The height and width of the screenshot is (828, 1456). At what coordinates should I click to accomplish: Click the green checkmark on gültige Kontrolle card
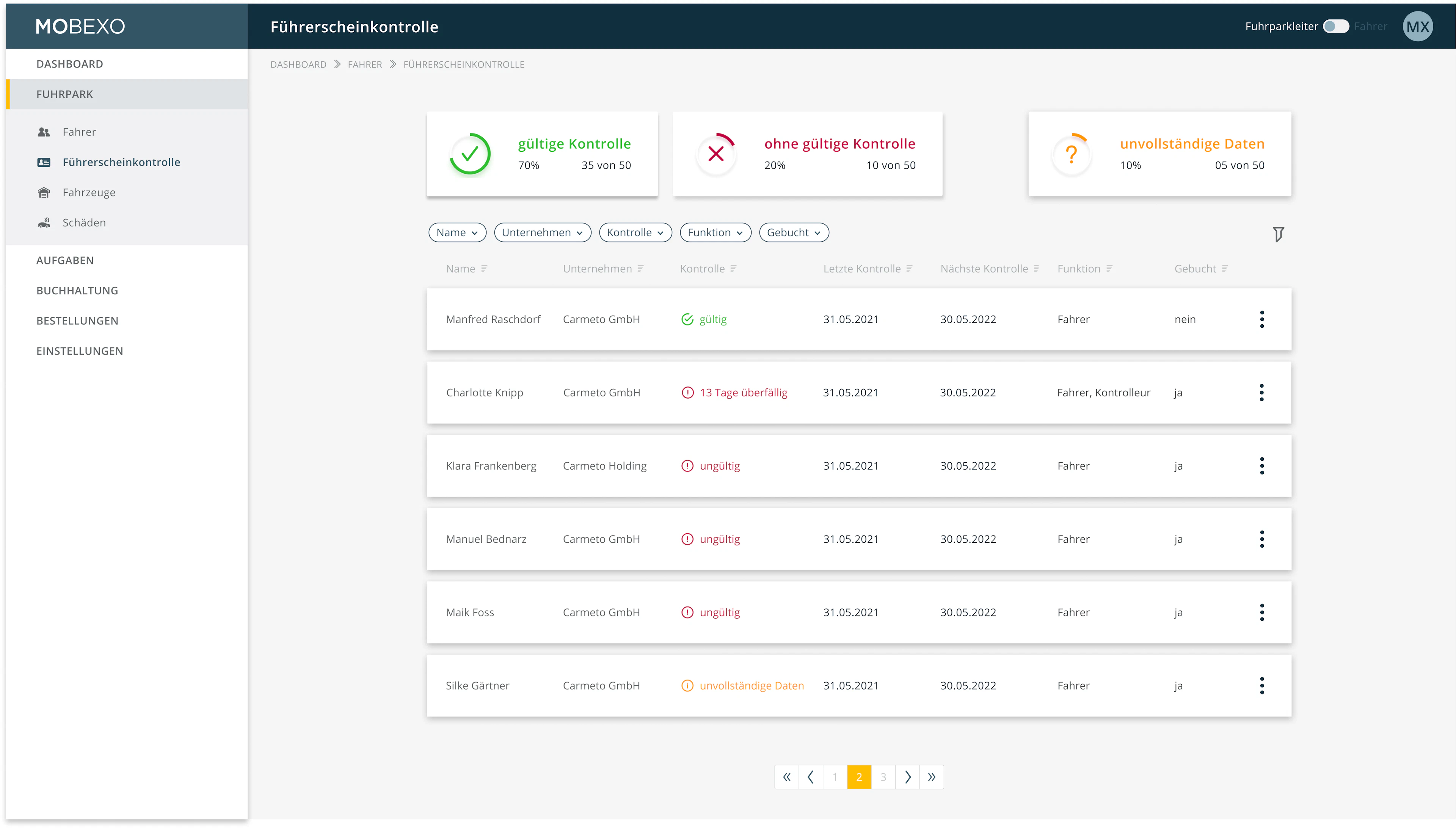click(469, 154)
